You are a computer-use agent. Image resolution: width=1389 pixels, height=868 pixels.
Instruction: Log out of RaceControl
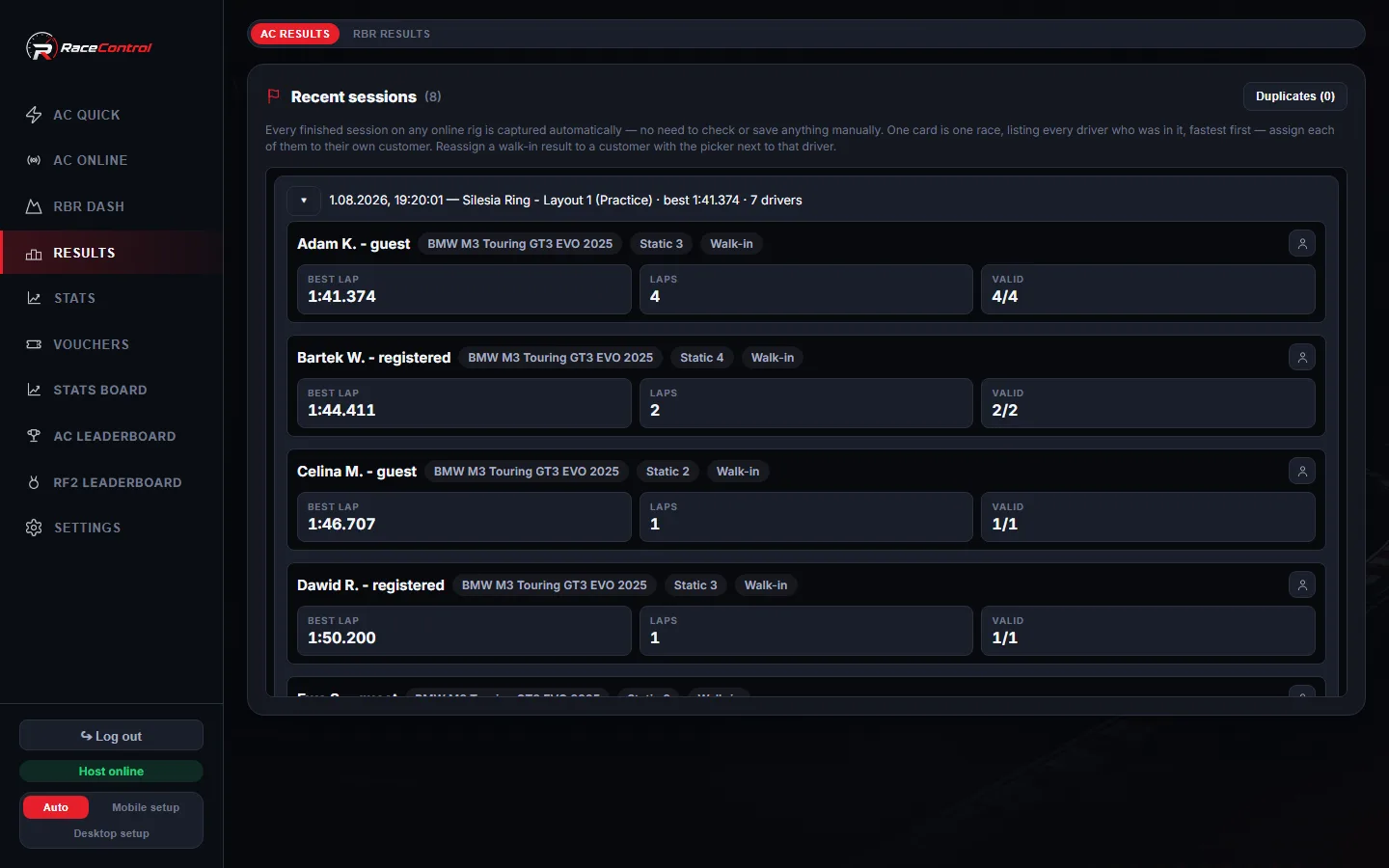(x=111, y=736)
